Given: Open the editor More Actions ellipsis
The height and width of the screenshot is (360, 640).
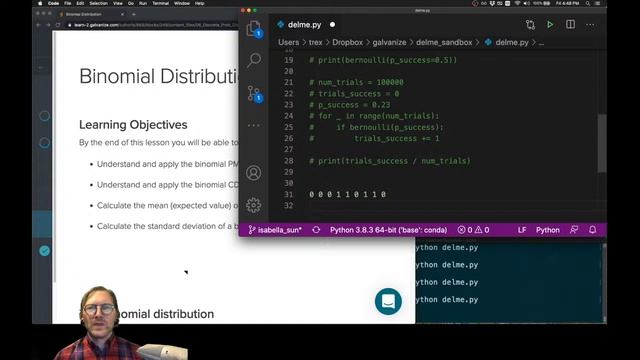Looking at the screenshot, I should 590,24.
